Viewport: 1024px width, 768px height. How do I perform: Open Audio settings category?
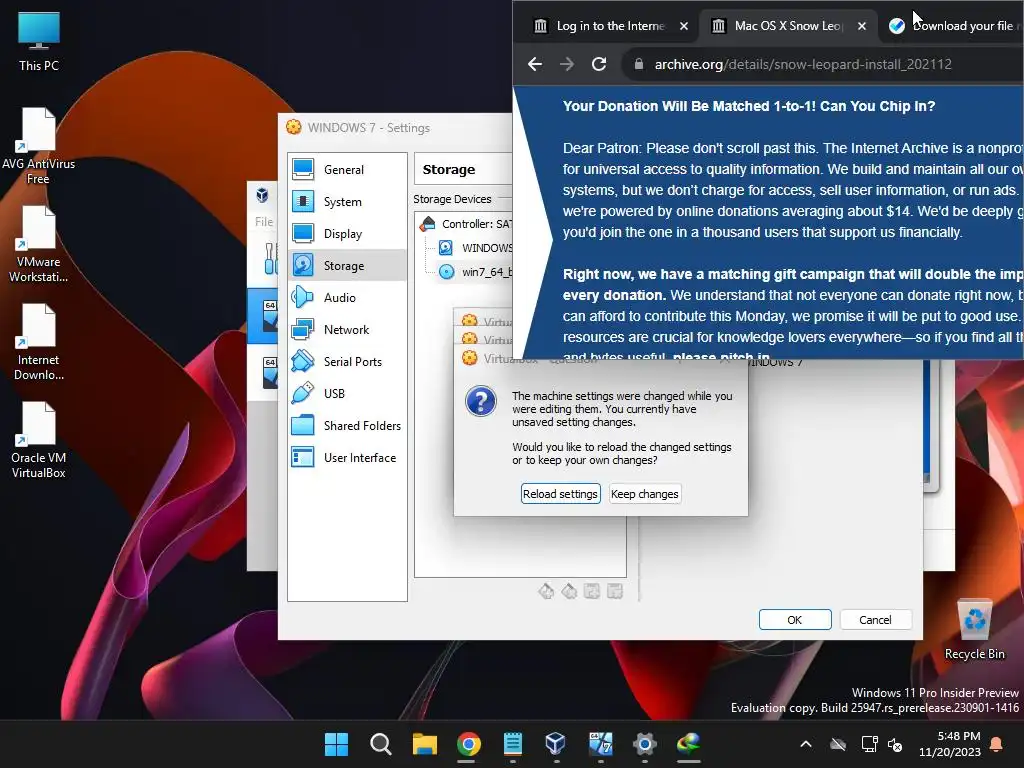347,297
